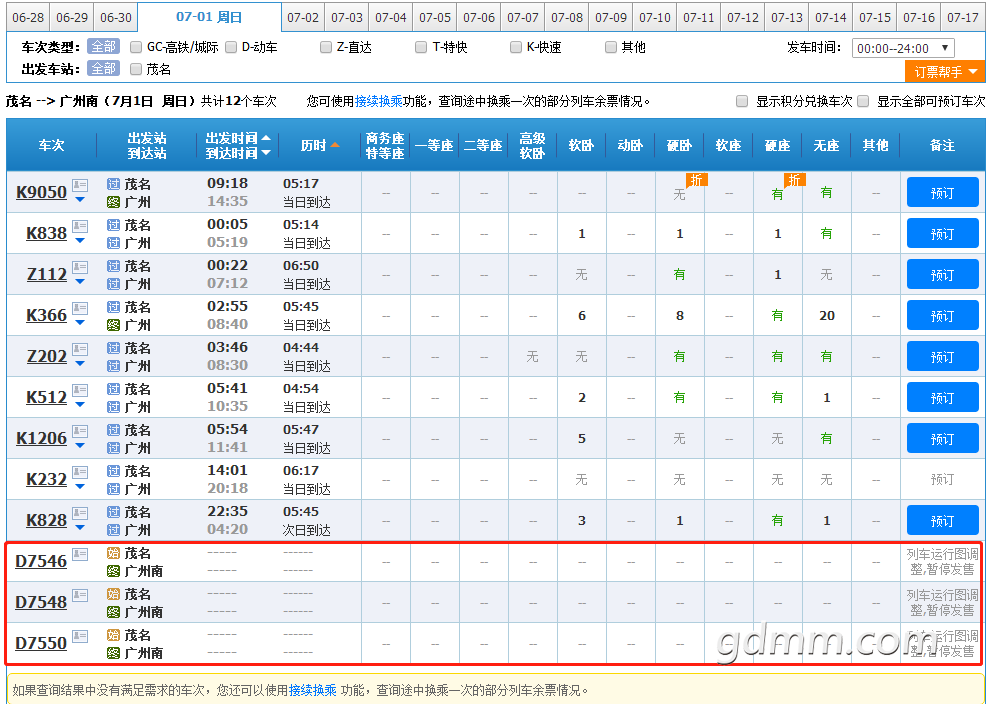Expand stop details arrow under Z112
Image resolution: width=986 pixels, height=704 pixels.
(80, 282)
